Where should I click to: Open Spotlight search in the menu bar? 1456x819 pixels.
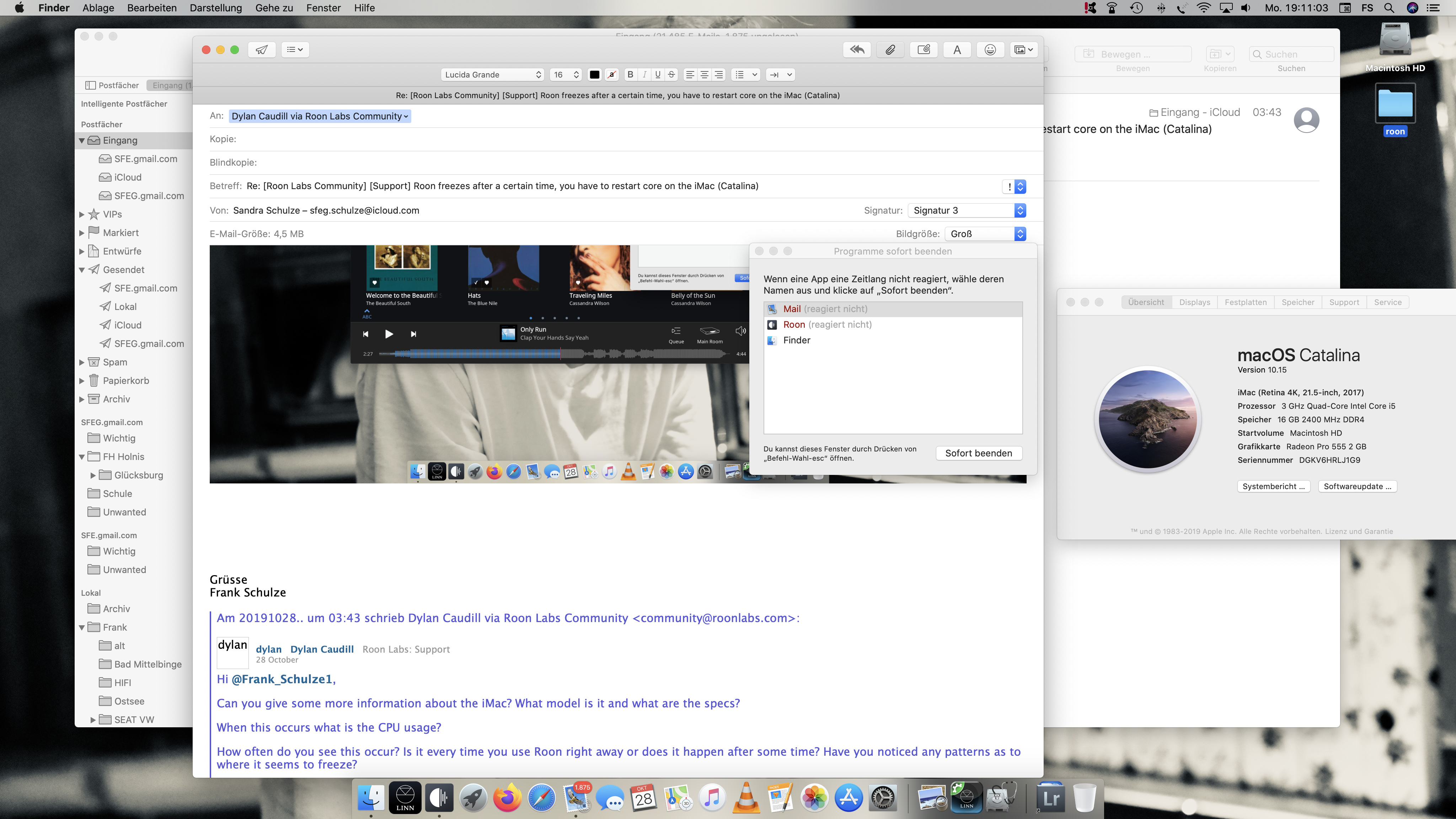pyautogui.click(x=1389, y=8)
